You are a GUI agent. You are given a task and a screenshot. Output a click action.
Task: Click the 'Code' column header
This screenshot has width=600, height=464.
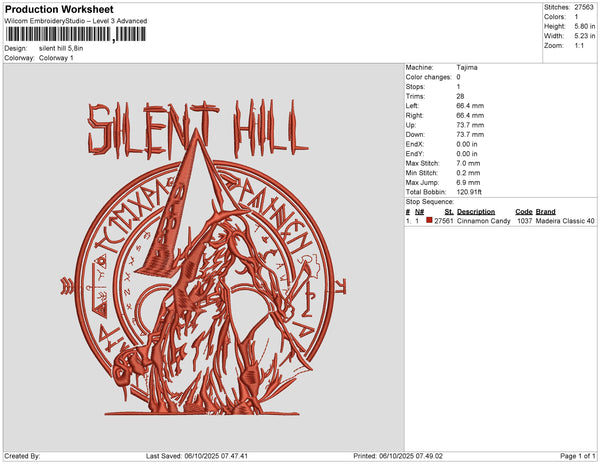click(524, 212)
